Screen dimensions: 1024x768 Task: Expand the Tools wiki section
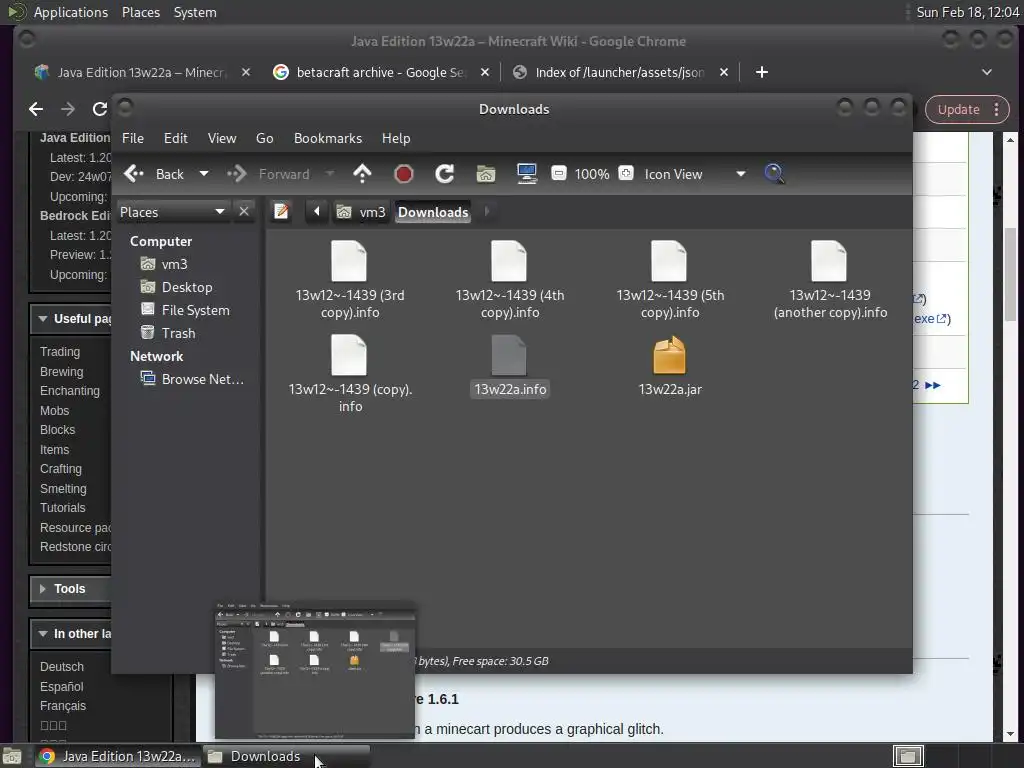coord(42,589)
